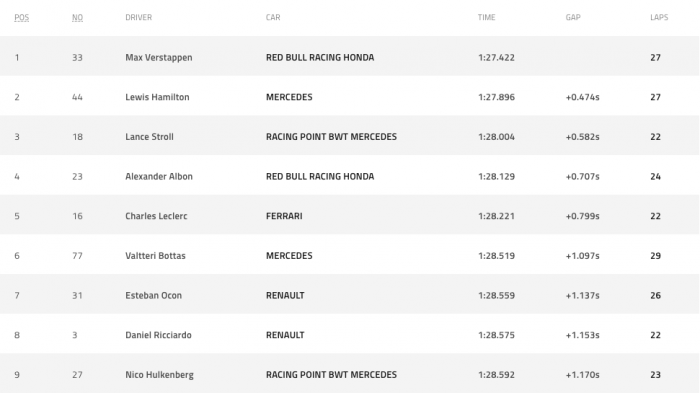This screenshot has height=393, width=700.
Task: Open Alexander Albon driver entry
Action: (159, 176)
